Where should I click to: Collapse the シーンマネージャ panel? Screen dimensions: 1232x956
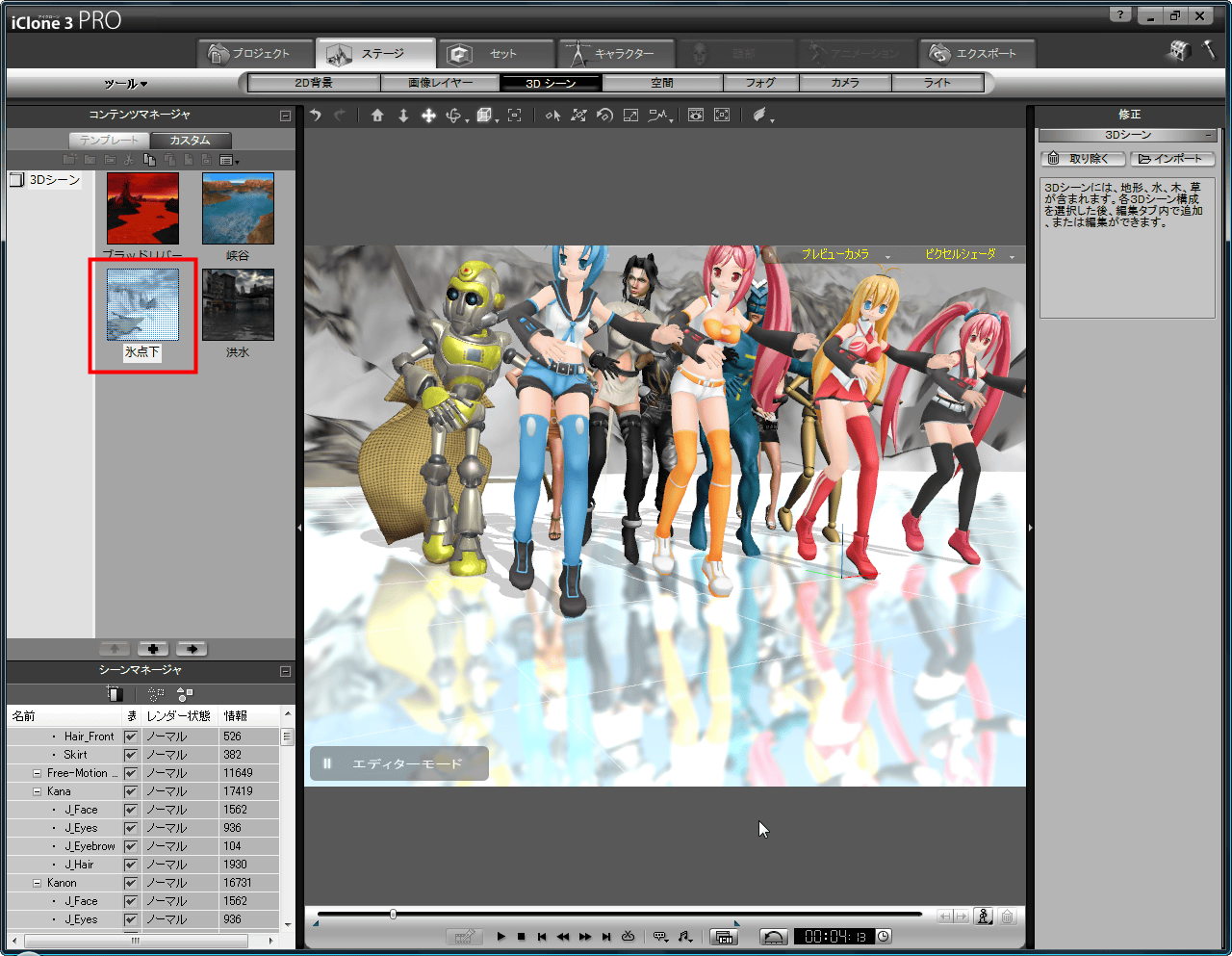point(285,671)
